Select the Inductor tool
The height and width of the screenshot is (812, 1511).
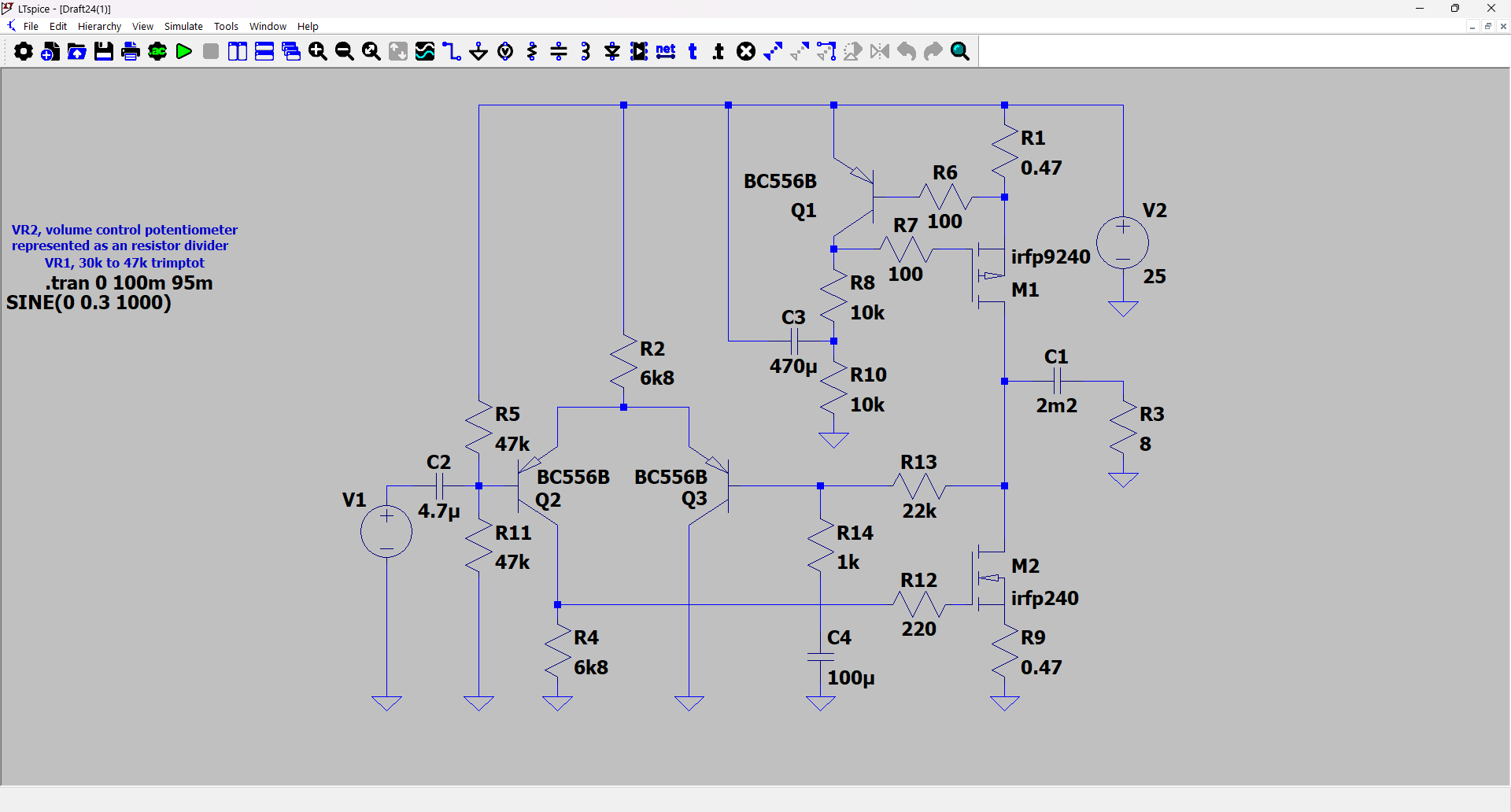(x=586, y=52)
